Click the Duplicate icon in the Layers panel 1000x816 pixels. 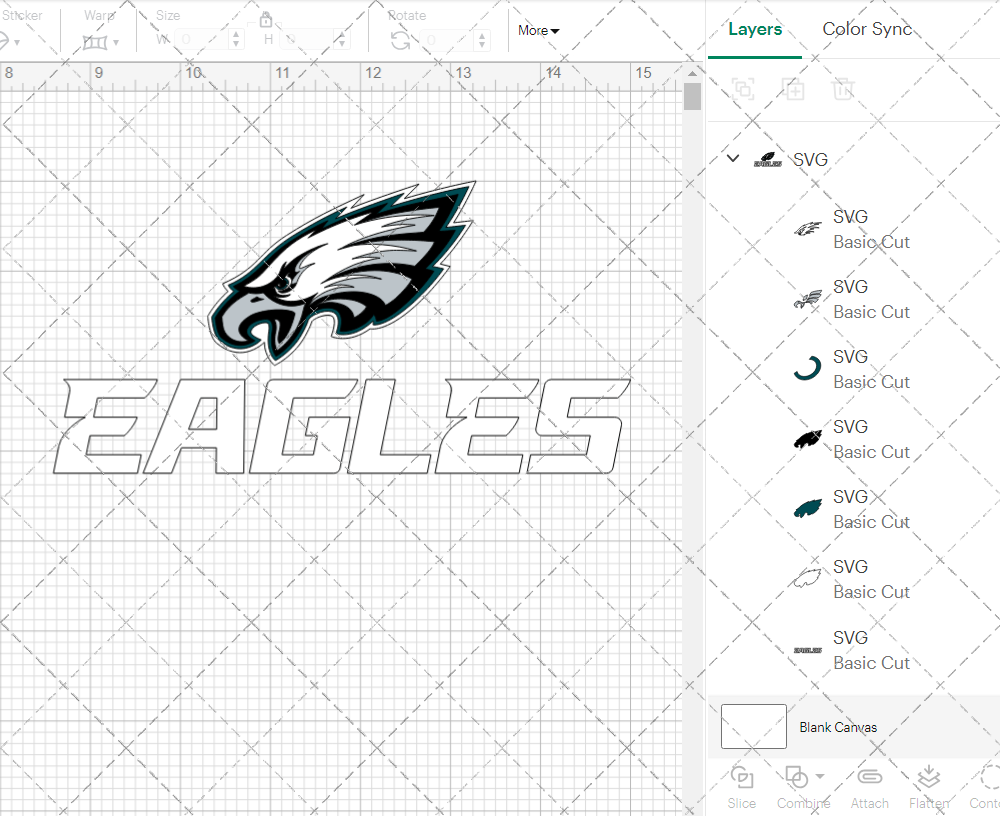(x=793, y=89)
